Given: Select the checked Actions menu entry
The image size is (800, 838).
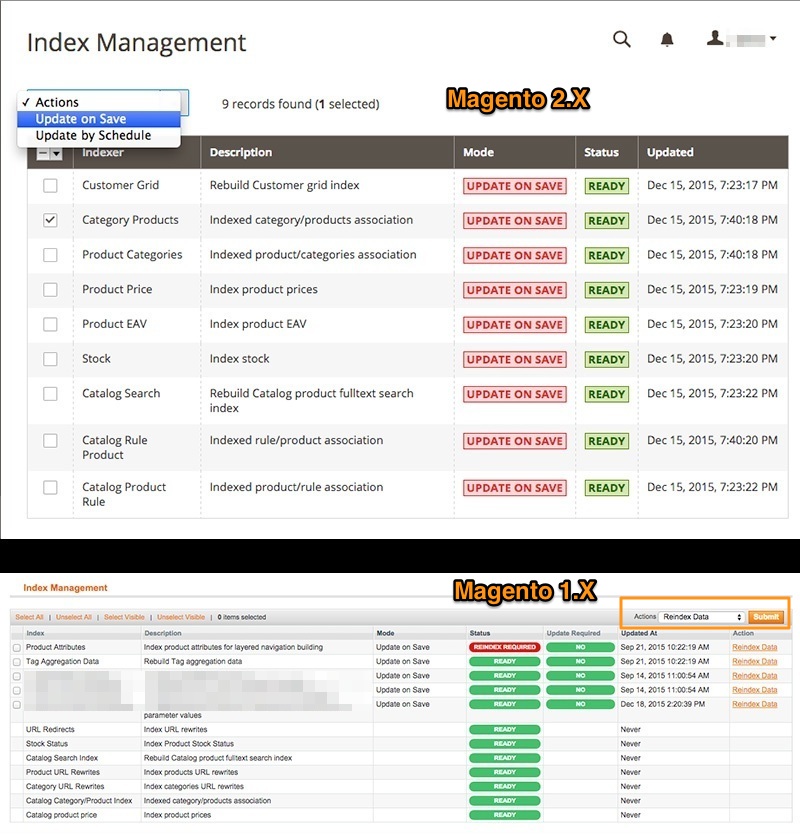Looking at the screenshot, I should 99,102.
